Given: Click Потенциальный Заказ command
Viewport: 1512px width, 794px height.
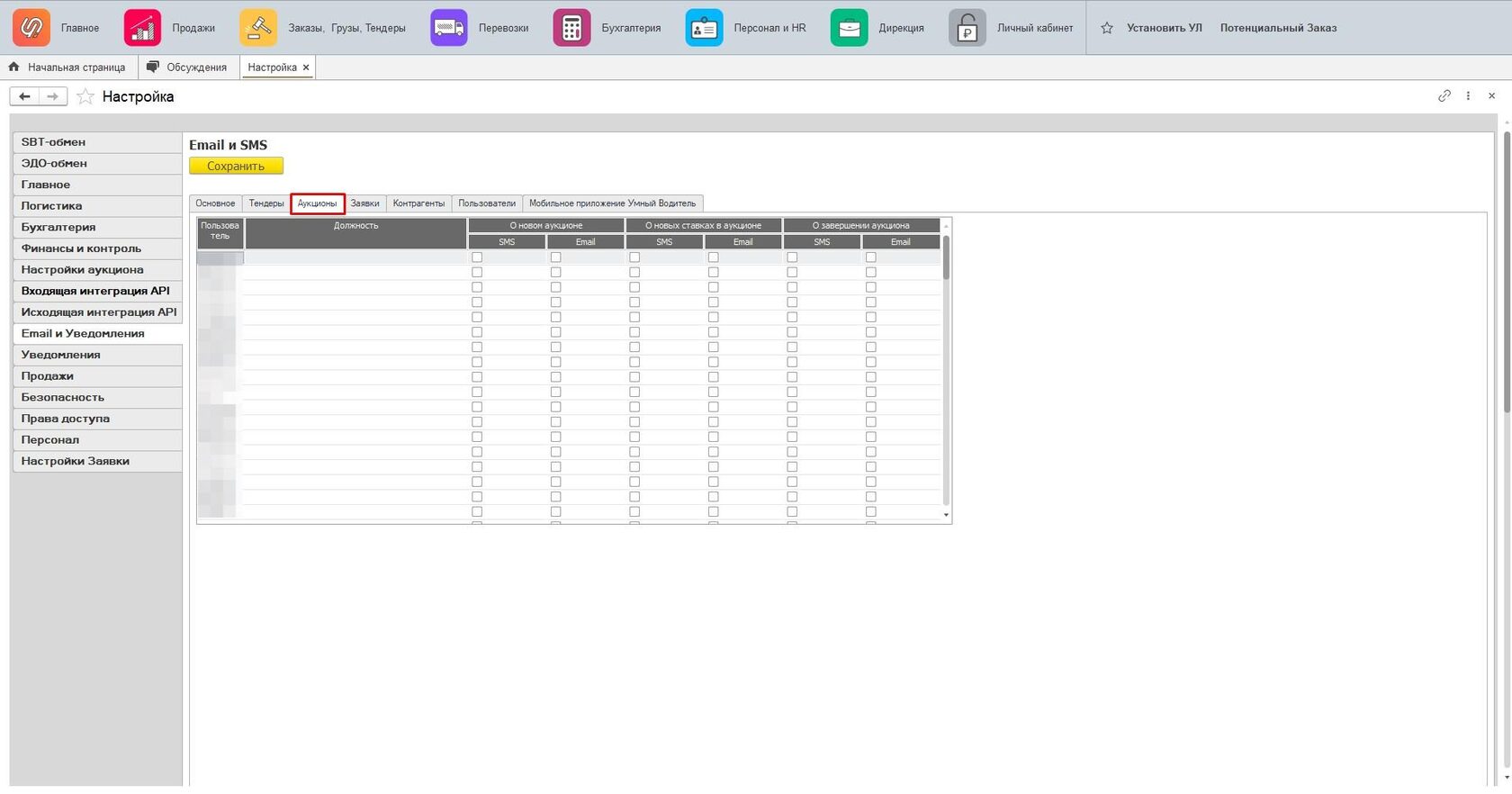Looking at the screenshot, I should [1278, 28].
